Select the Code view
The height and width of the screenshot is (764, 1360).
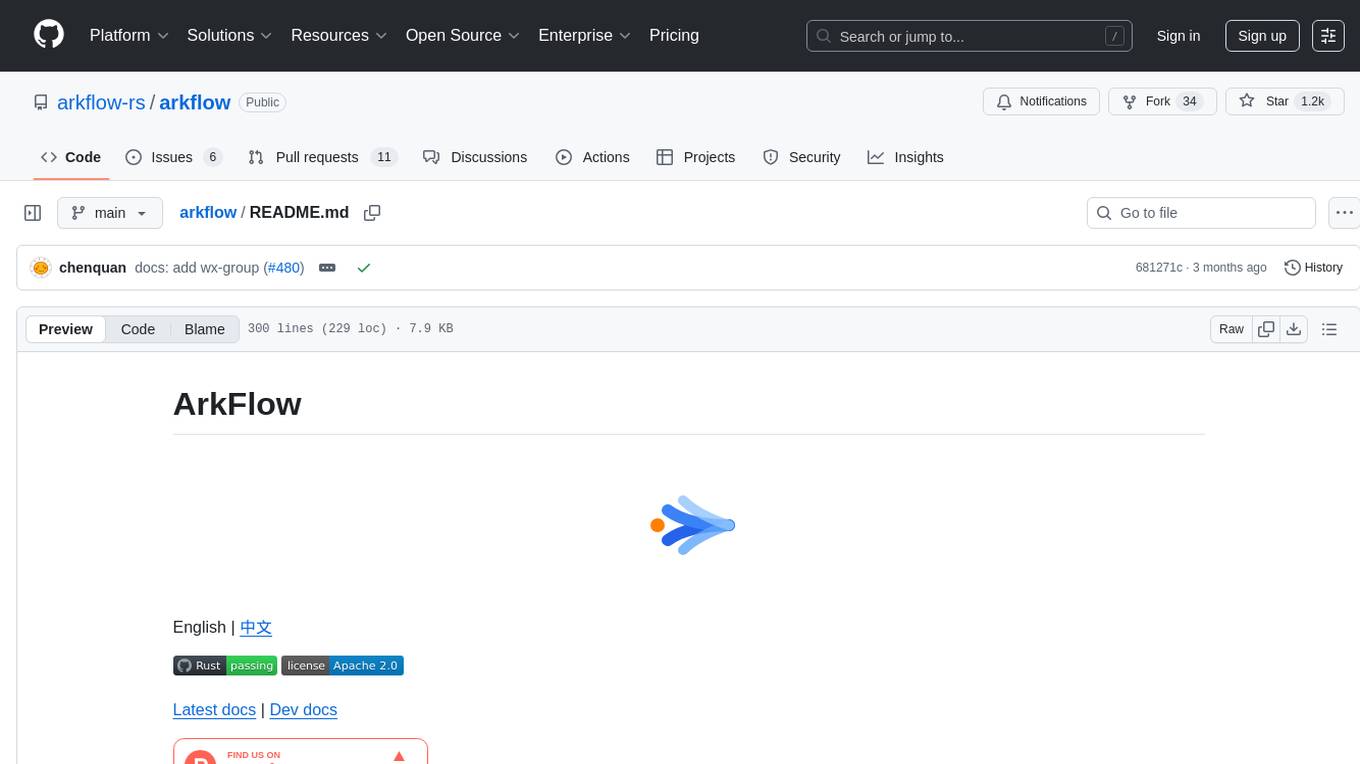pyautogui.click(x=138, y=329)
